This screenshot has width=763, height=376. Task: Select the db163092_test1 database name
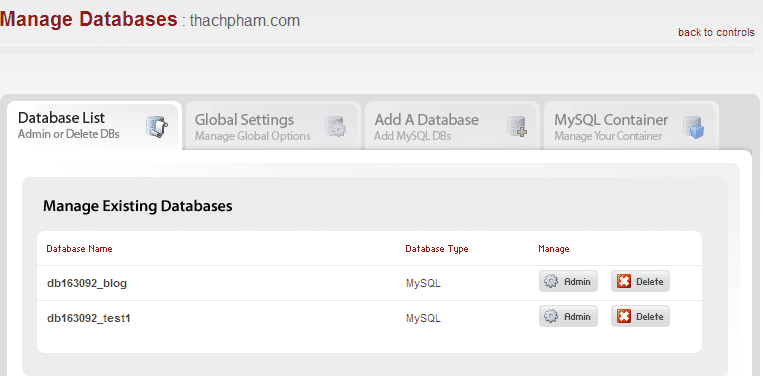[x=89, y=318]
